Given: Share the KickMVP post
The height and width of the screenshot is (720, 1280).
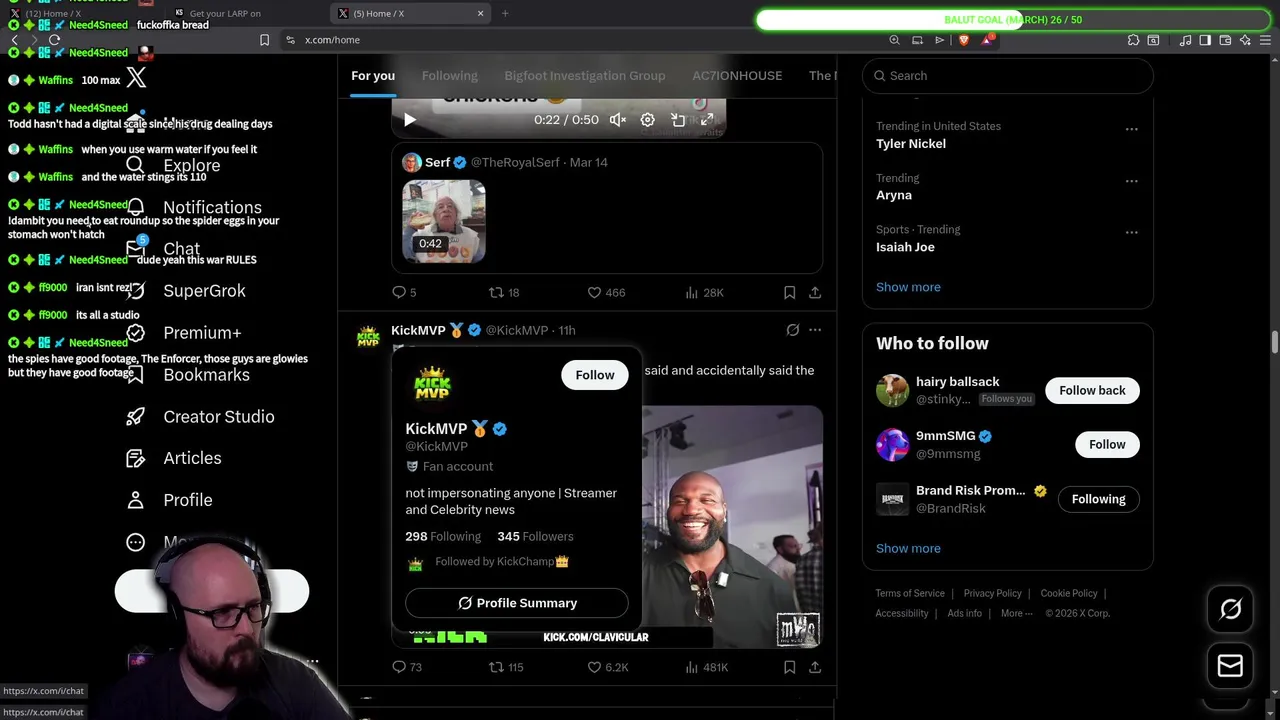Looking at the screenshot, I should pos(815,667).
